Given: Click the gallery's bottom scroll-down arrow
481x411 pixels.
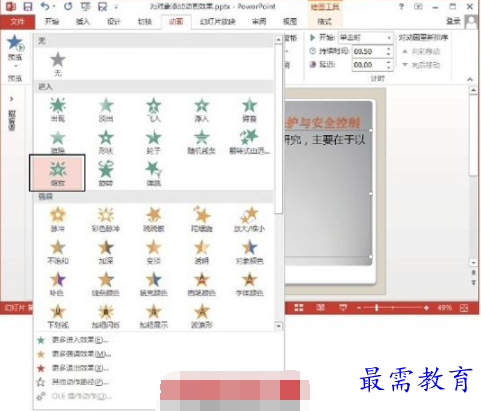Looking at the screenshot, I should 278,326.
